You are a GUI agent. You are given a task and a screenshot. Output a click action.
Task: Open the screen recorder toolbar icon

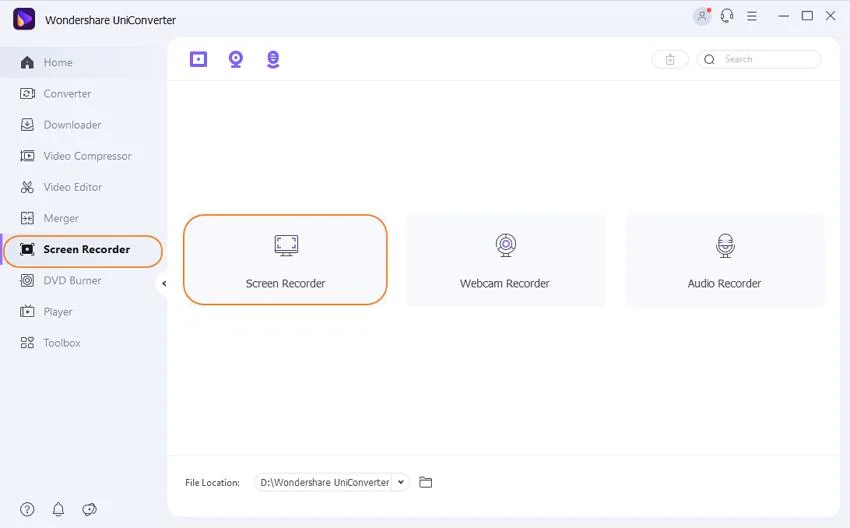[x=198, y=59]
